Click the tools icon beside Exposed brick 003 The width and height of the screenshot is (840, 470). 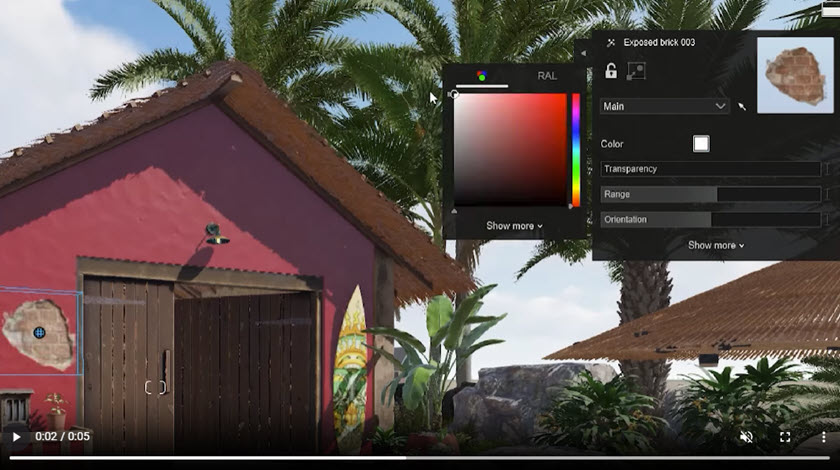pos(610,42)
